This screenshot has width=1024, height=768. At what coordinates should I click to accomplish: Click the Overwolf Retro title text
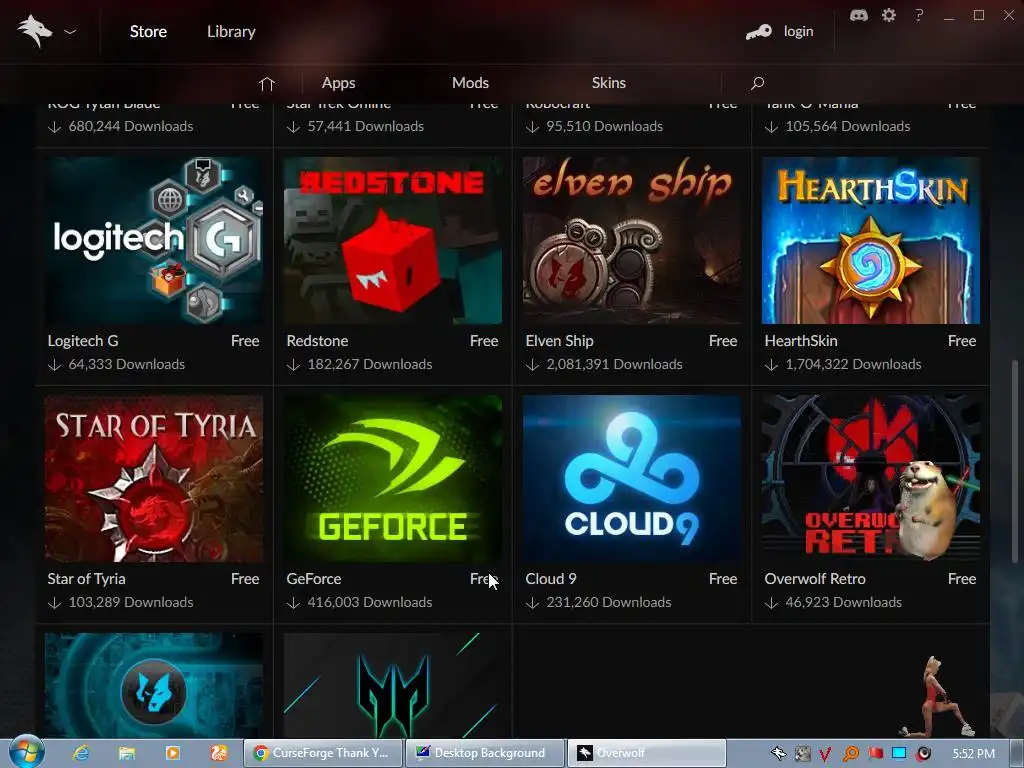pyautogui.click(x=815, y=579)
